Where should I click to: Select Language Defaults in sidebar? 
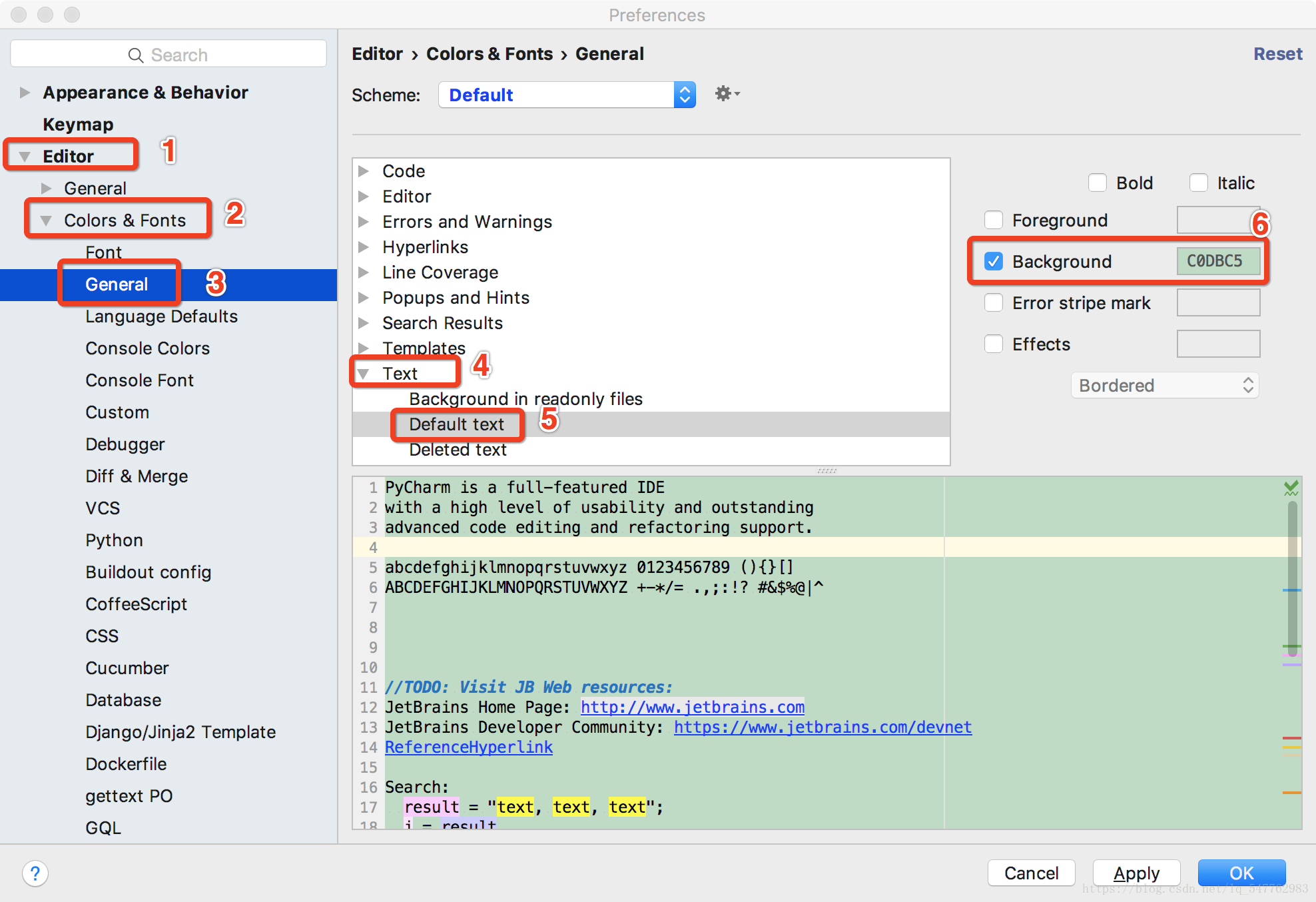click(x=161, y=316)
